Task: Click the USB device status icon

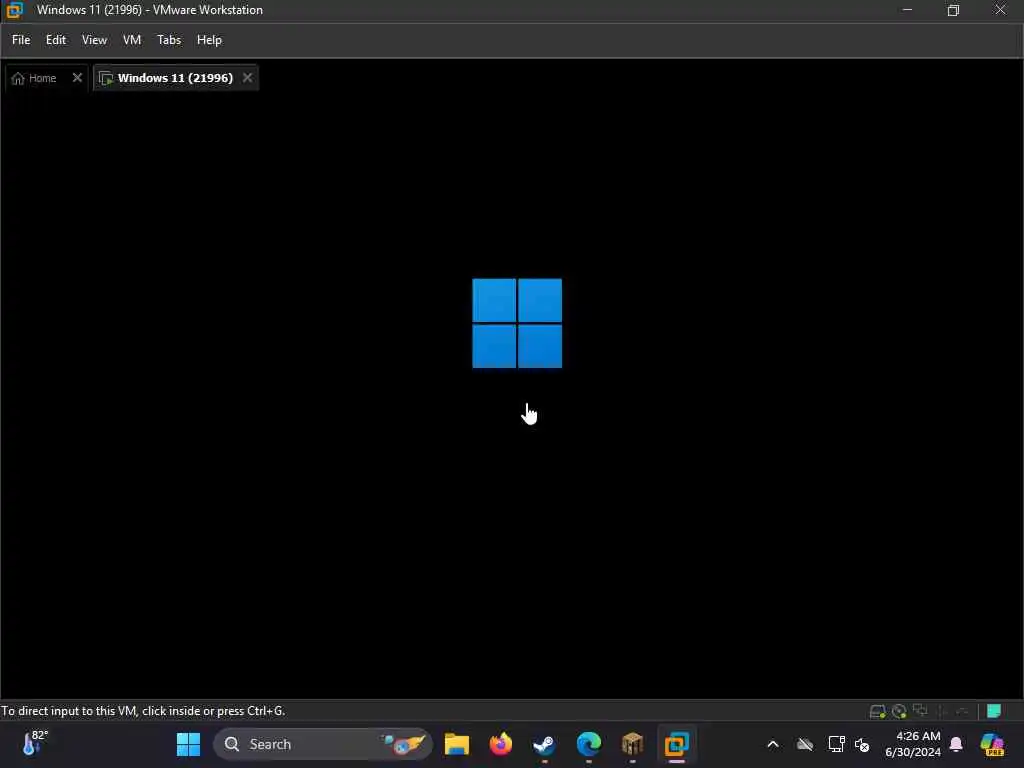Action: pyautogui.click(x=942, y=711)
